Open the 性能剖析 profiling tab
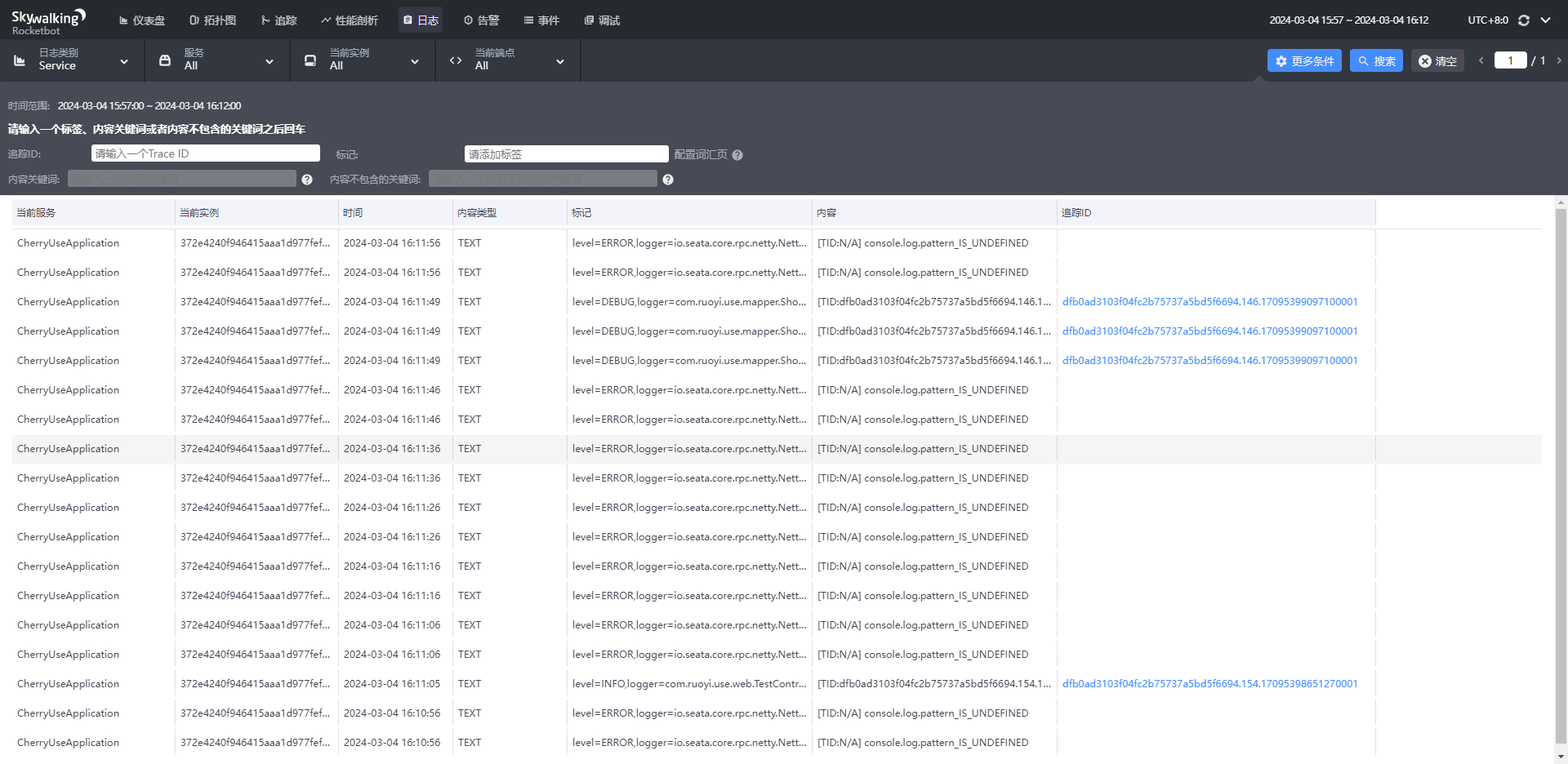This screenshot has width=1568, height=764. (350, 20)
